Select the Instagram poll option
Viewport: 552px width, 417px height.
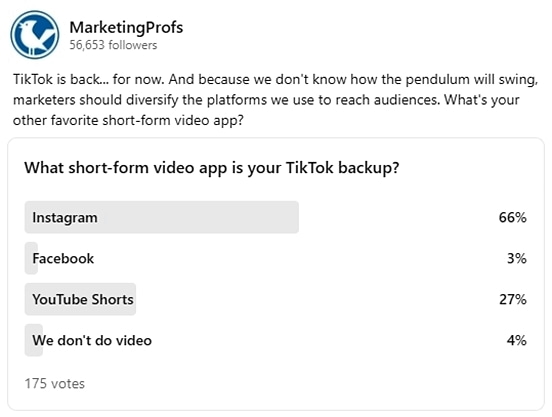[276, 217]
